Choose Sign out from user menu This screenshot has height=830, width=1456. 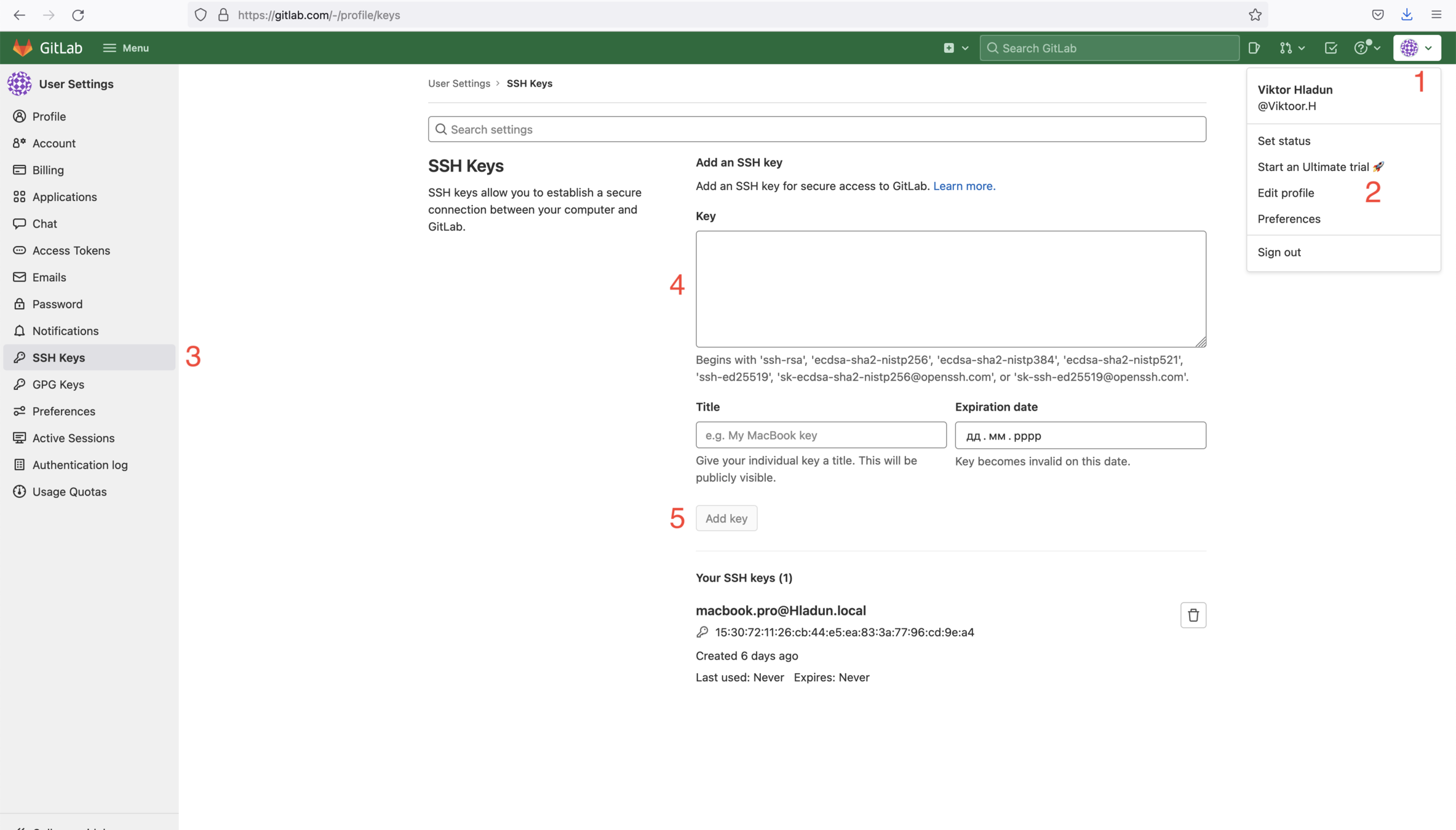(1279, 252)
